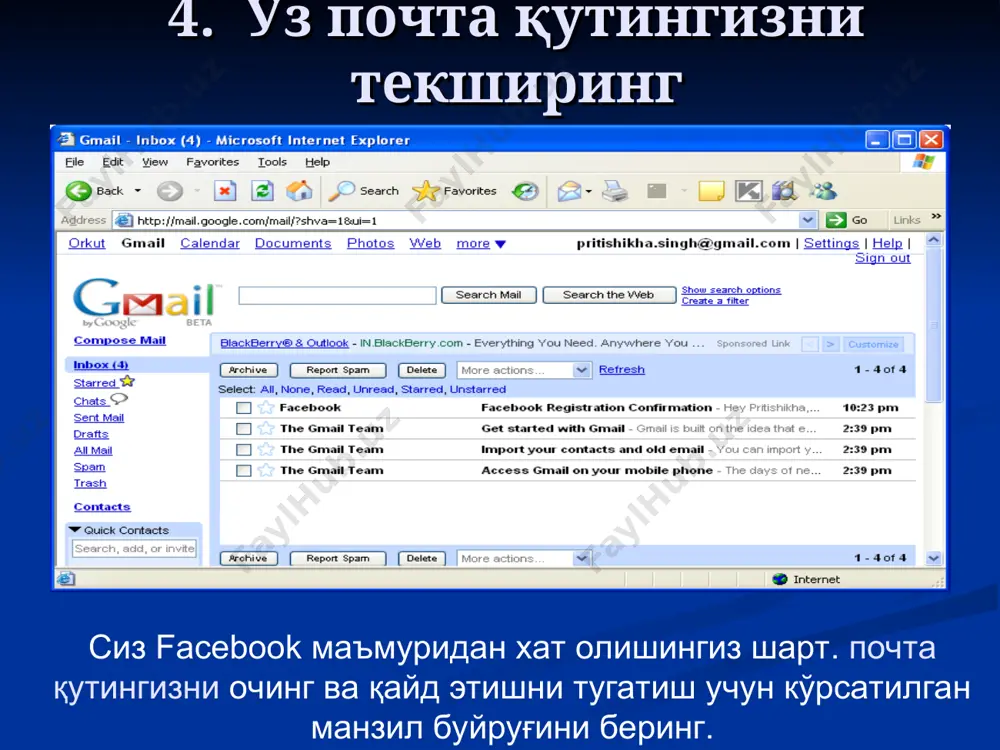Click the Refresh link

coord(622,370)
